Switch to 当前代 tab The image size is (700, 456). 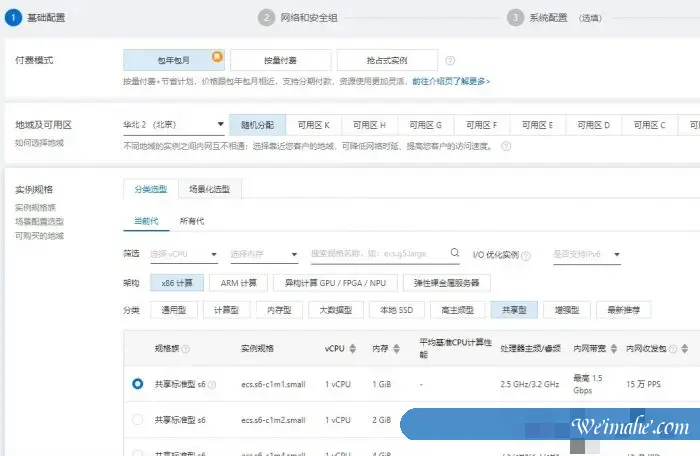point(146,221)
